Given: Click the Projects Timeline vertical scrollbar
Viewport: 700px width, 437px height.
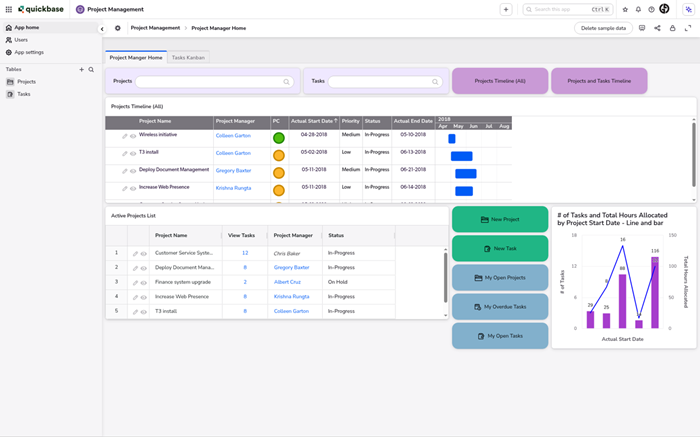Looking at the screenshot, I should click(694, 154).
